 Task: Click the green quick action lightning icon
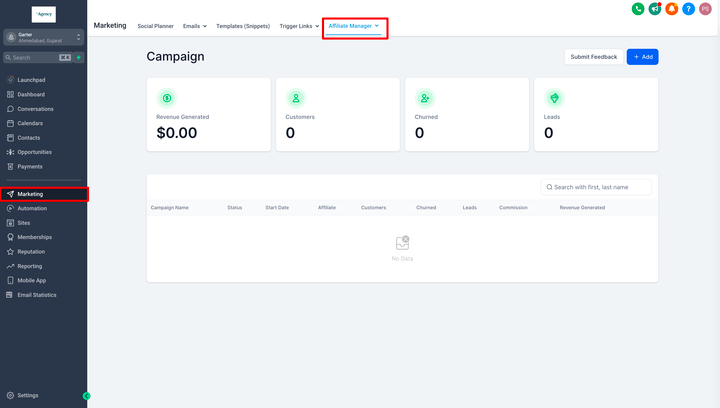(79, 58)
